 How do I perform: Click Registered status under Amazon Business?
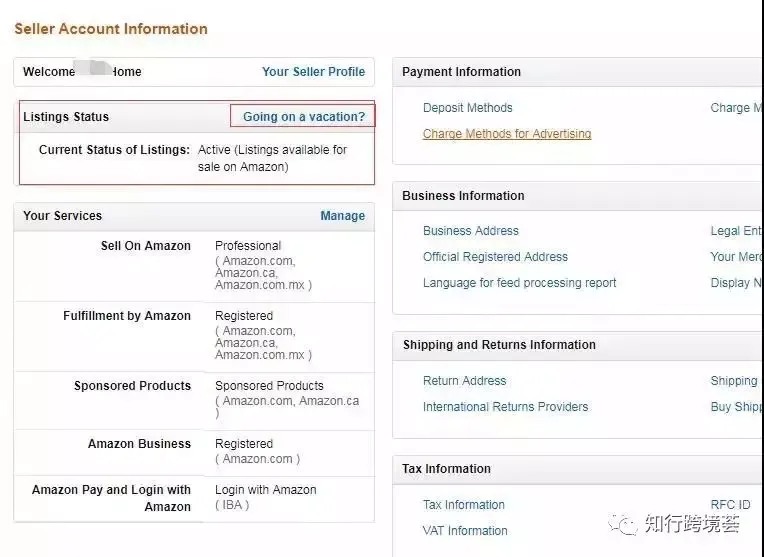tap(244, 443)
